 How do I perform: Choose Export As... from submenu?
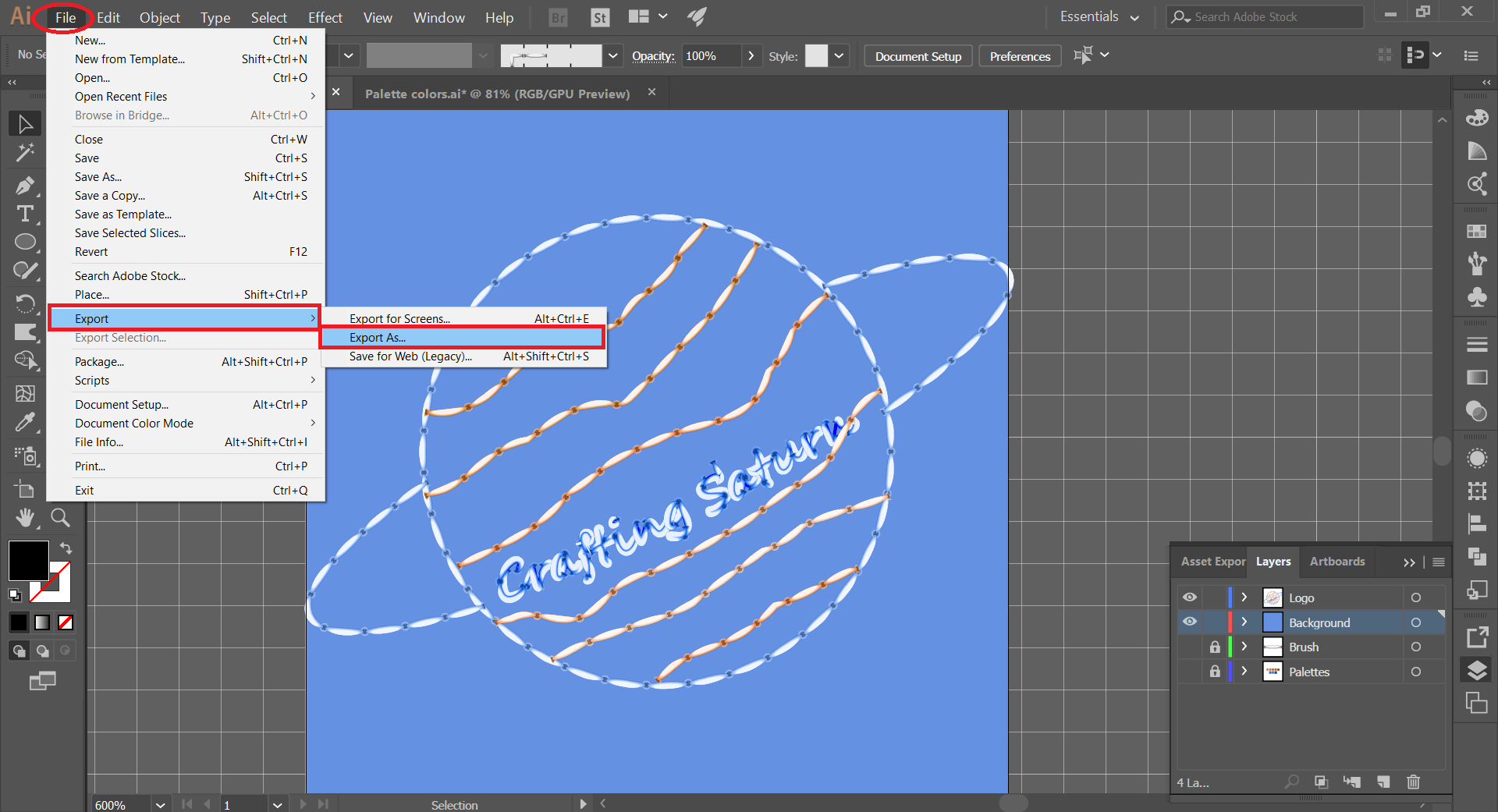pyautogui.click(x=462, y=337)
